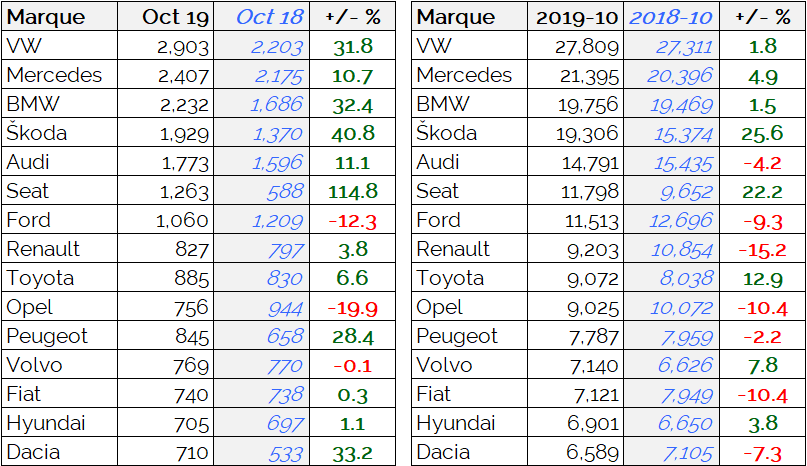This screenshot has height=466, width=807.
Task: Select Renault's -15.2 percent cell
Action: (x=763, y=249)
